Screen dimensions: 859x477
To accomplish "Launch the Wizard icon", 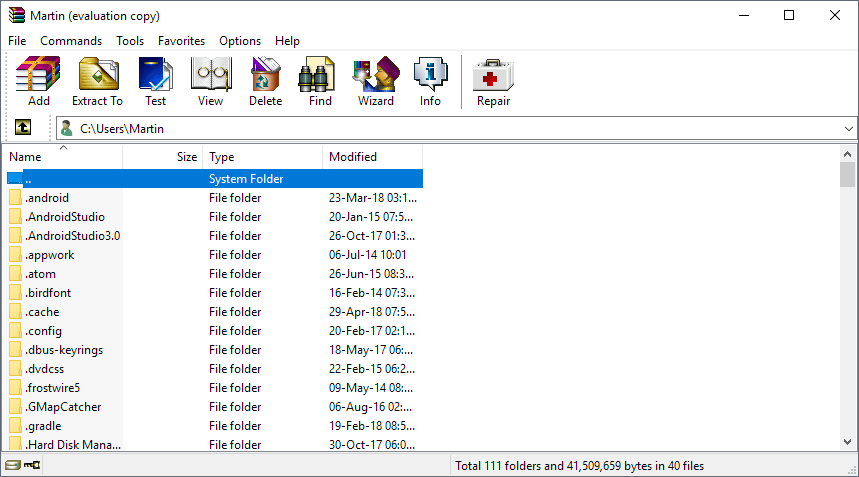I will (x=376, y=73).
